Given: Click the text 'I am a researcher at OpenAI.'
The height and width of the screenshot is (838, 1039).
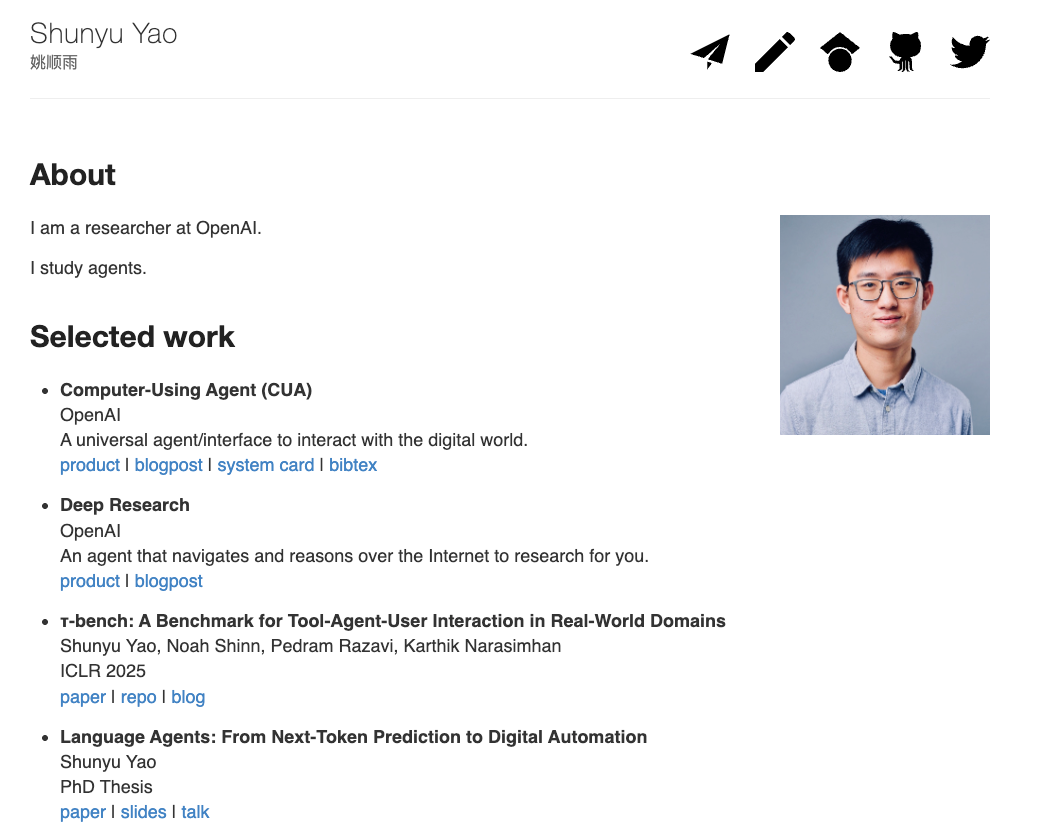Looking at the screenshot, I should pos(146,228).
